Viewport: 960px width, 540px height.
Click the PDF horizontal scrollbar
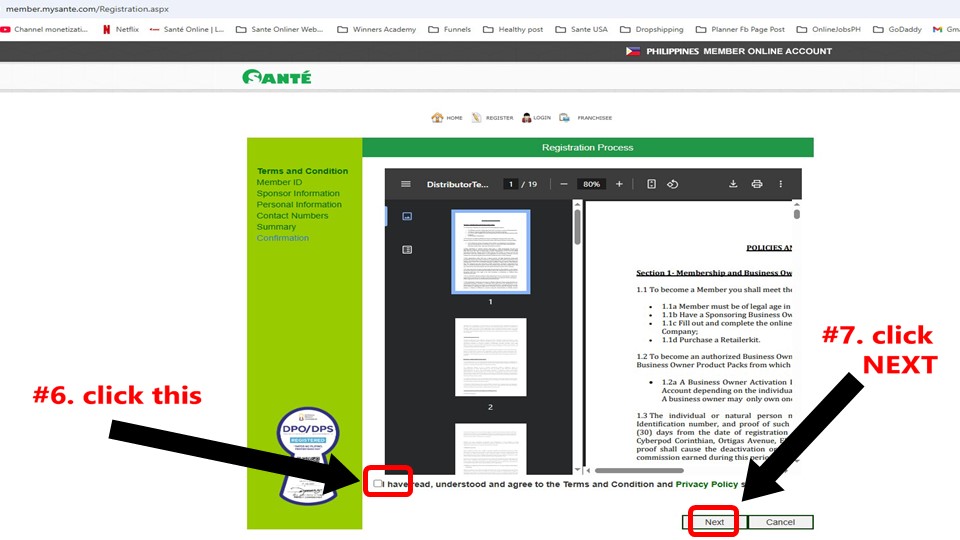pyautogui.click(x=640, y=470)
